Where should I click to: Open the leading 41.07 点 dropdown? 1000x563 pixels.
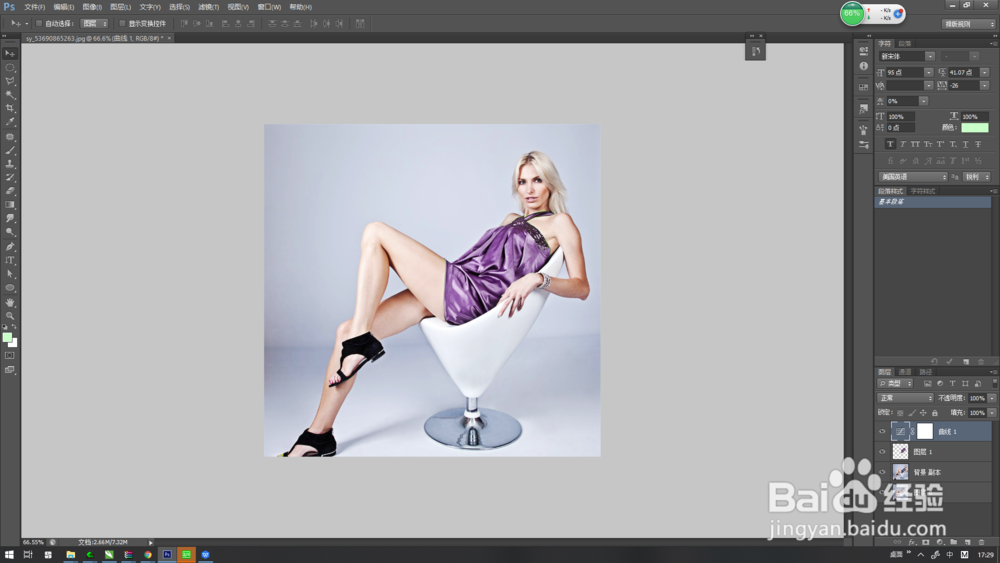985,73
